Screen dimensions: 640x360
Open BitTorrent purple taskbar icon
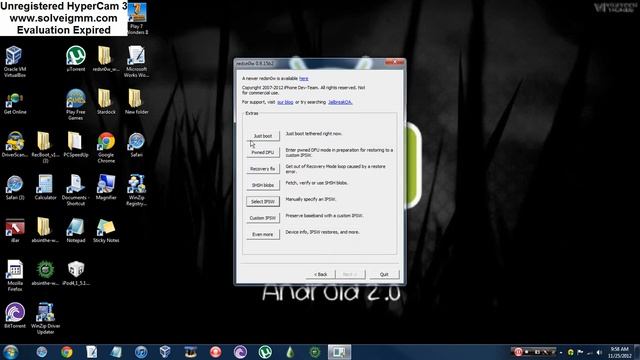point(240,352)
